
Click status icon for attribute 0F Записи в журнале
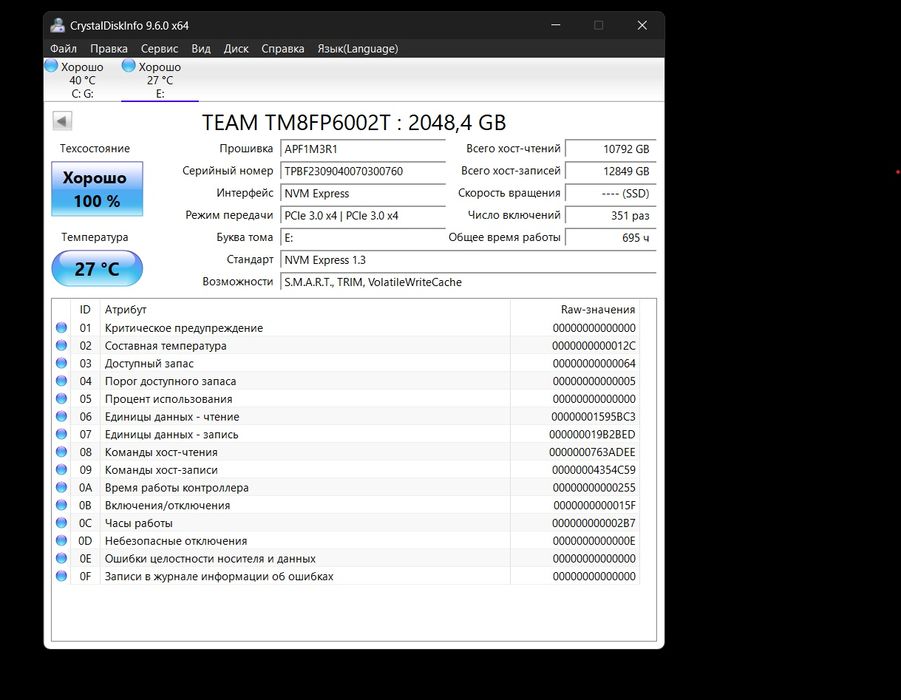pos(61,576)
